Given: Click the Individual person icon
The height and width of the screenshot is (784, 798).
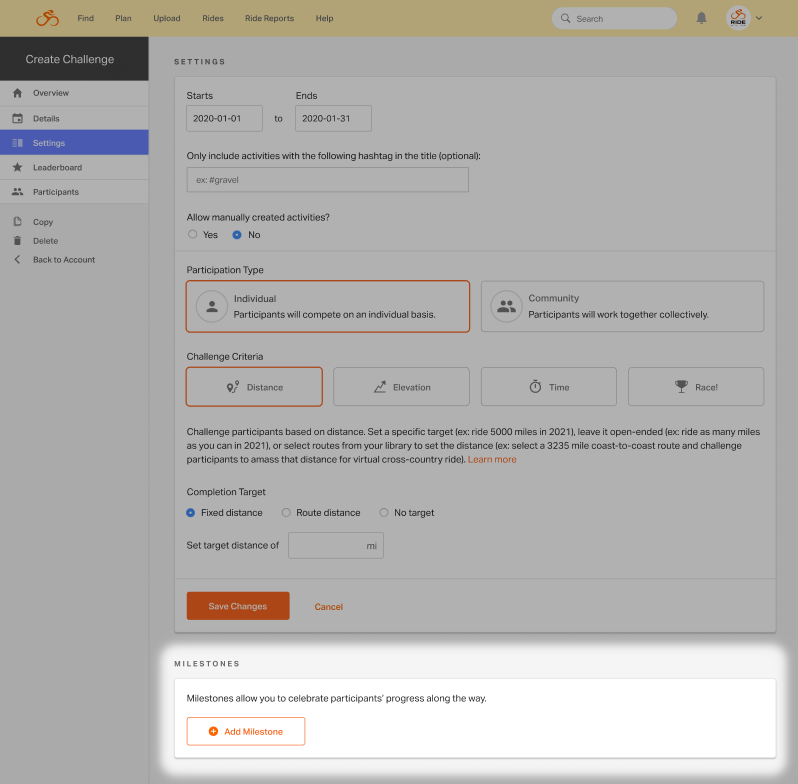Looking at the screenshot, I should [x=212, y=306].
